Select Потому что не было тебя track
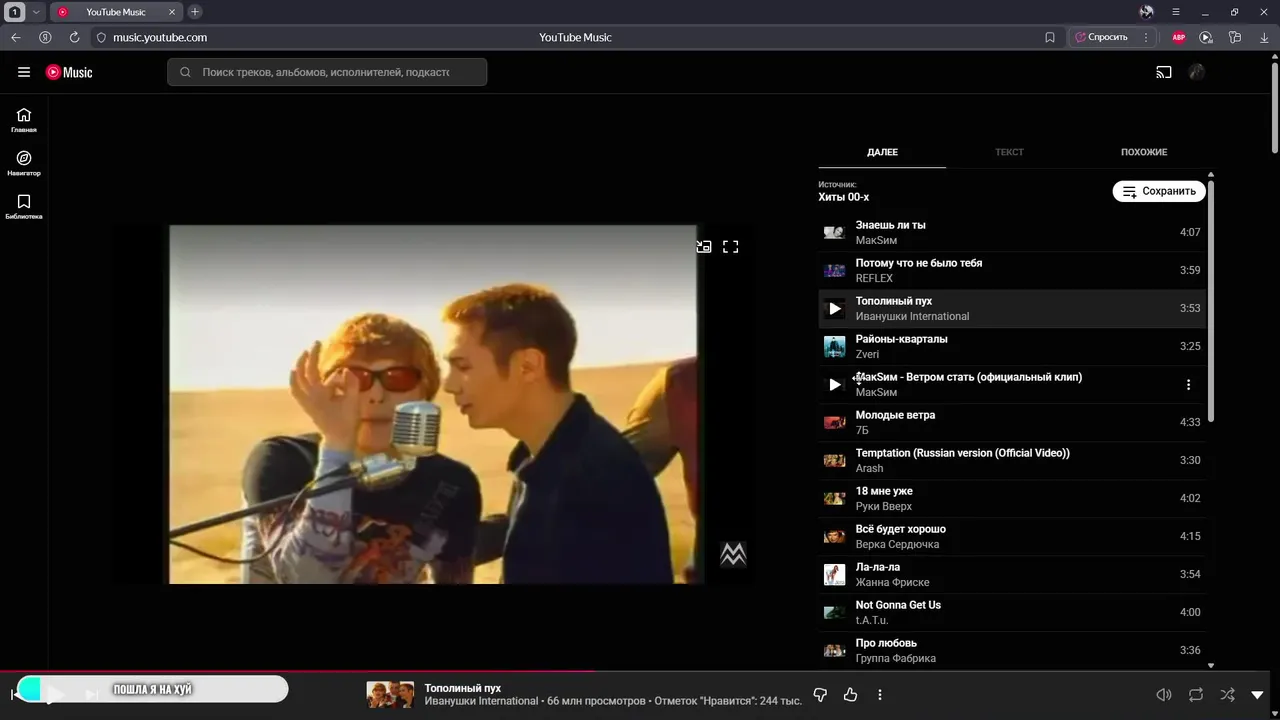 (x=1012, y=270)
